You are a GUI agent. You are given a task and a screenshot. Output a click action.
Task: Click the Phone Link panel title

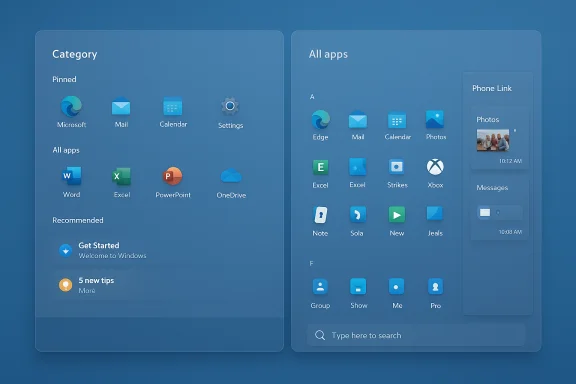pyautogui.click(x=492, y=88)
